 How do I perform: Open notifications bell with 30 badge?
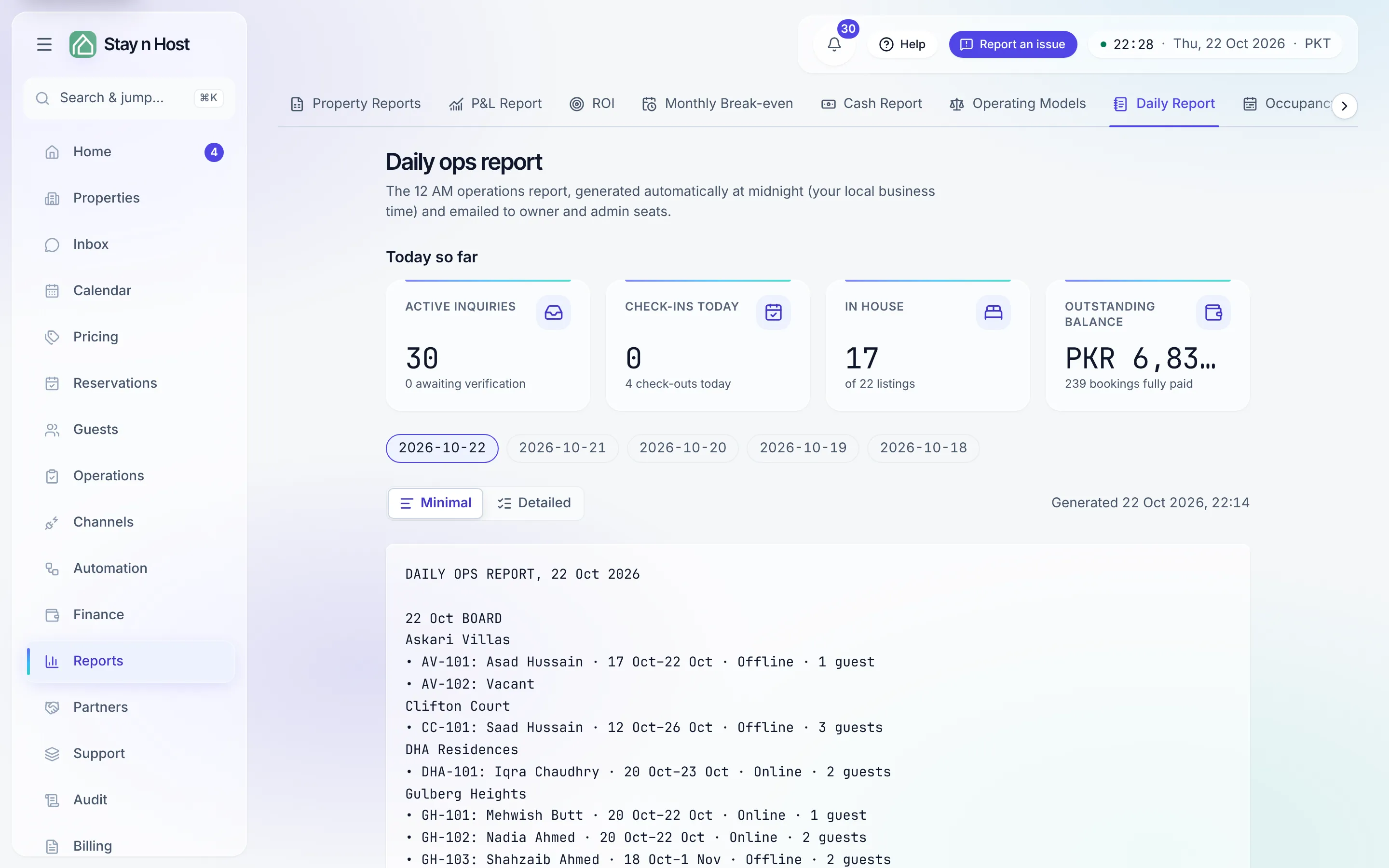coord(834,44)
